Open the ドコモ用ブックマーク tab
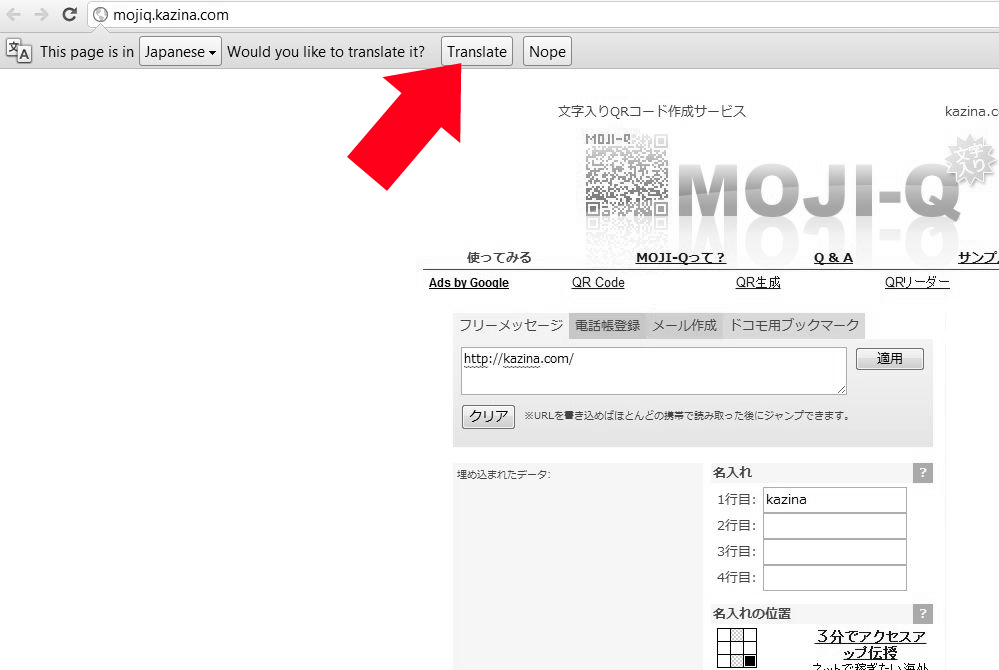Viewport: 999px width, 670px height. [793, 326]
